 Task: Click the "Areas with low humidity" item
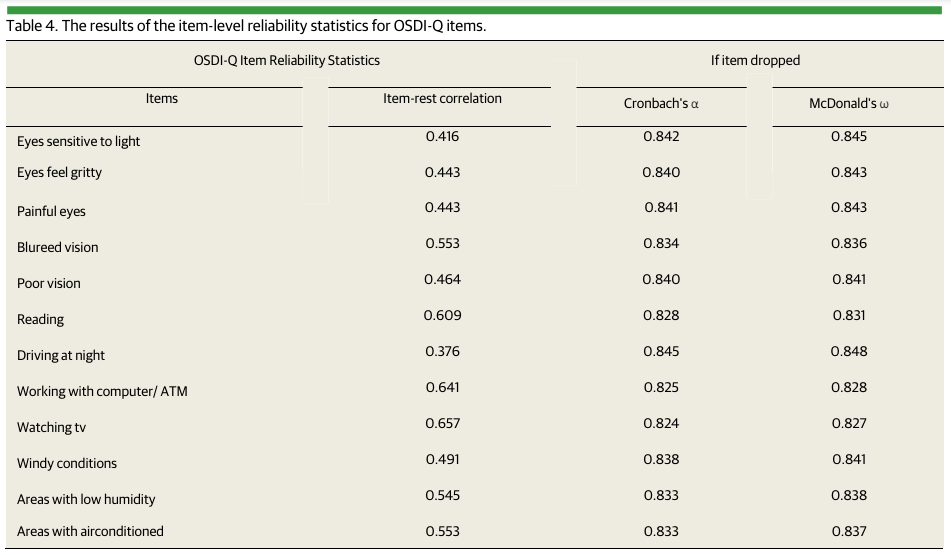click(x=86, y=500)
